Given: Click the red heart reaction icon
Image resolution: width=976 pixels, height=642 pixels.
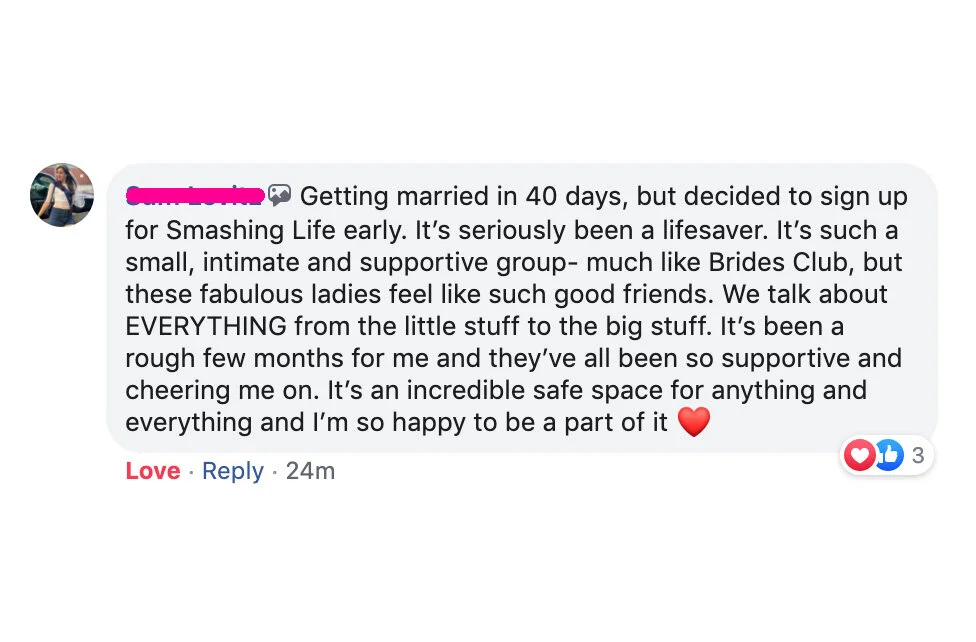Looking at the screenshot, I should click(x=859, y=455).
